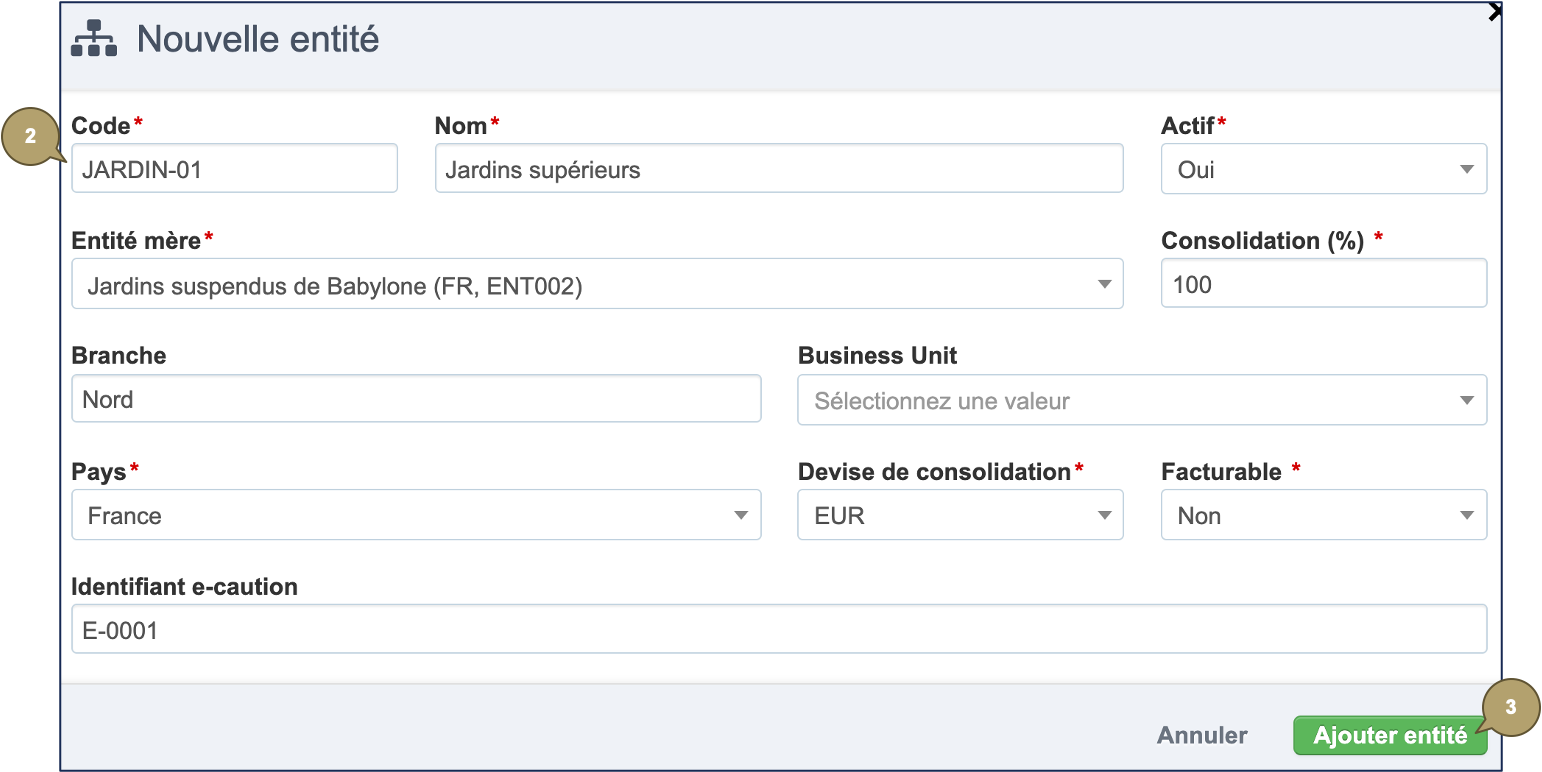Click the step 2 callout marker
Image resolution: width=1542 pixels, height=772 pixels.
click(x=31, y=137)
